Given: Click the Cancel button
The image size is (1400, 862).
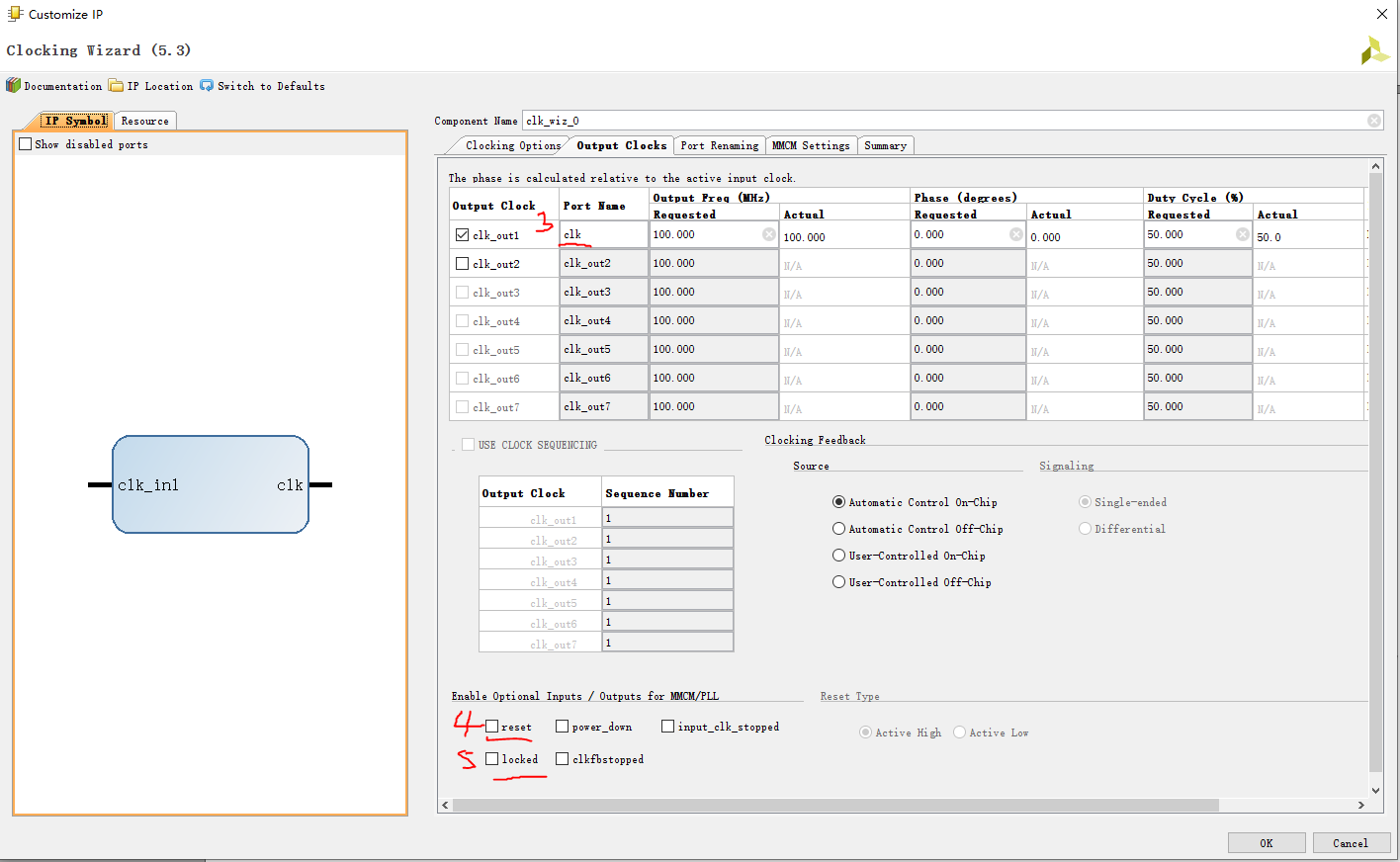Looking at the screenshot, I should 1351,843.
